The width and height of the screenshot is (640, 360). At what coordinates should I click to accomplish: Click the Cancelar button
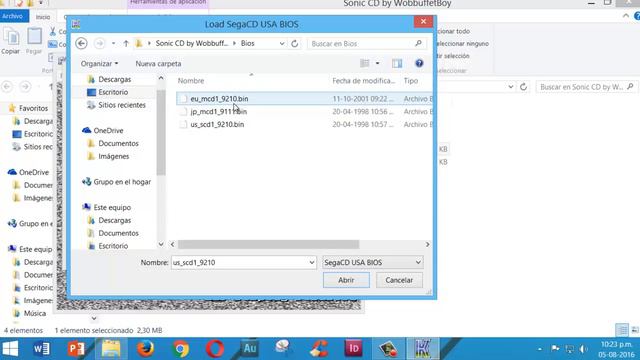399,280
